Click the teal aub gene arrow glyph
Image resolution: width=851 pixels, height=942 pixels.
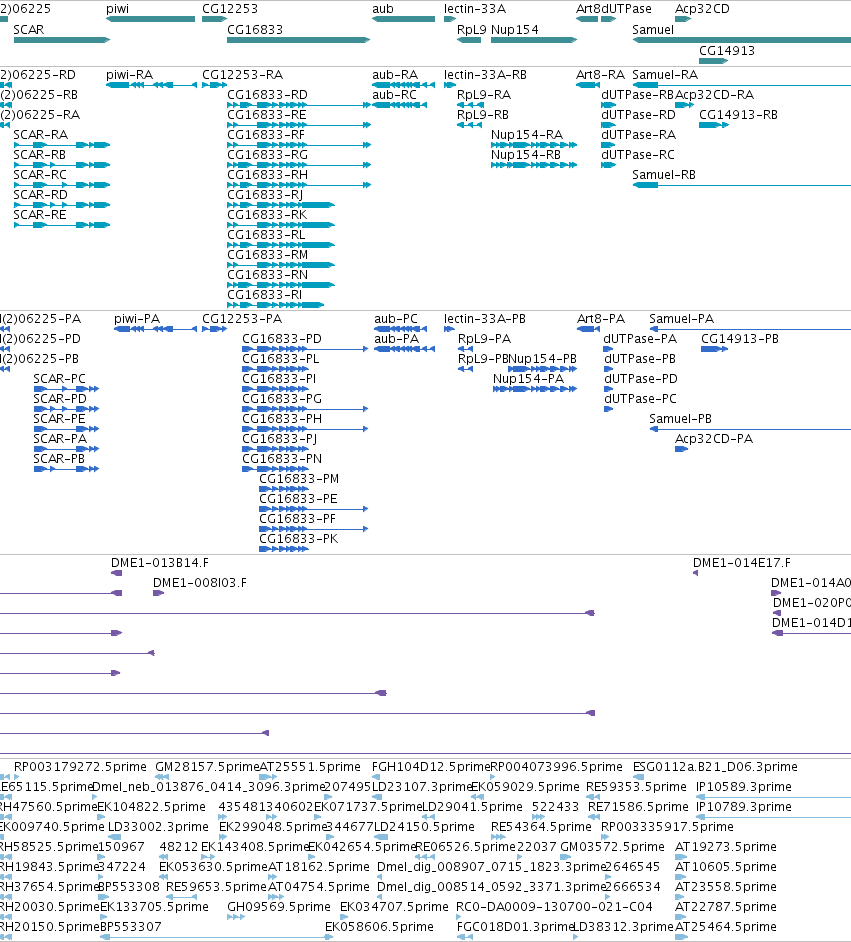[403, 19]
